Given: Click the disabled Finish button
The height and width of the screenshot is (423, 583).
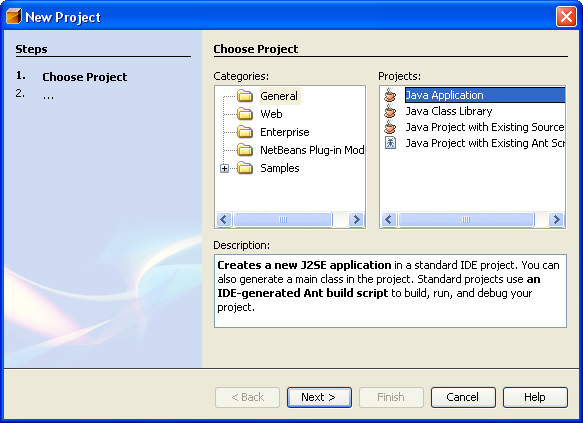Looking at the screenshot, I should click(391, 397).
